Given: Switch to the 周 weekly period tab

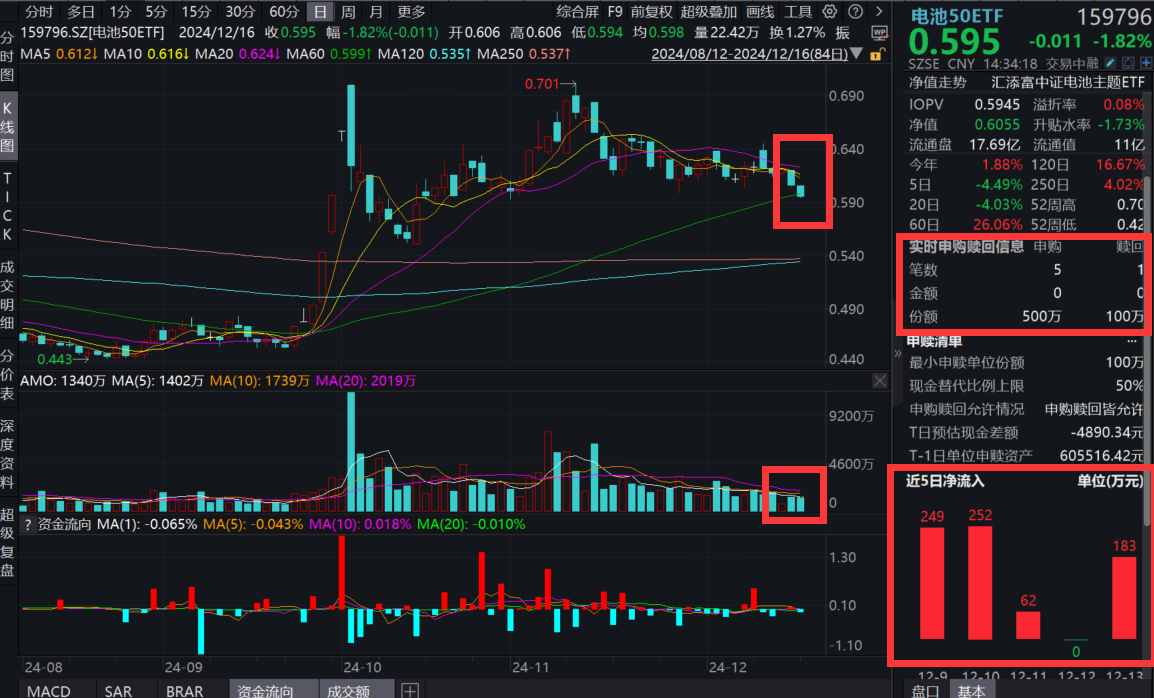Looking at the screenshot, I should 347,12.
